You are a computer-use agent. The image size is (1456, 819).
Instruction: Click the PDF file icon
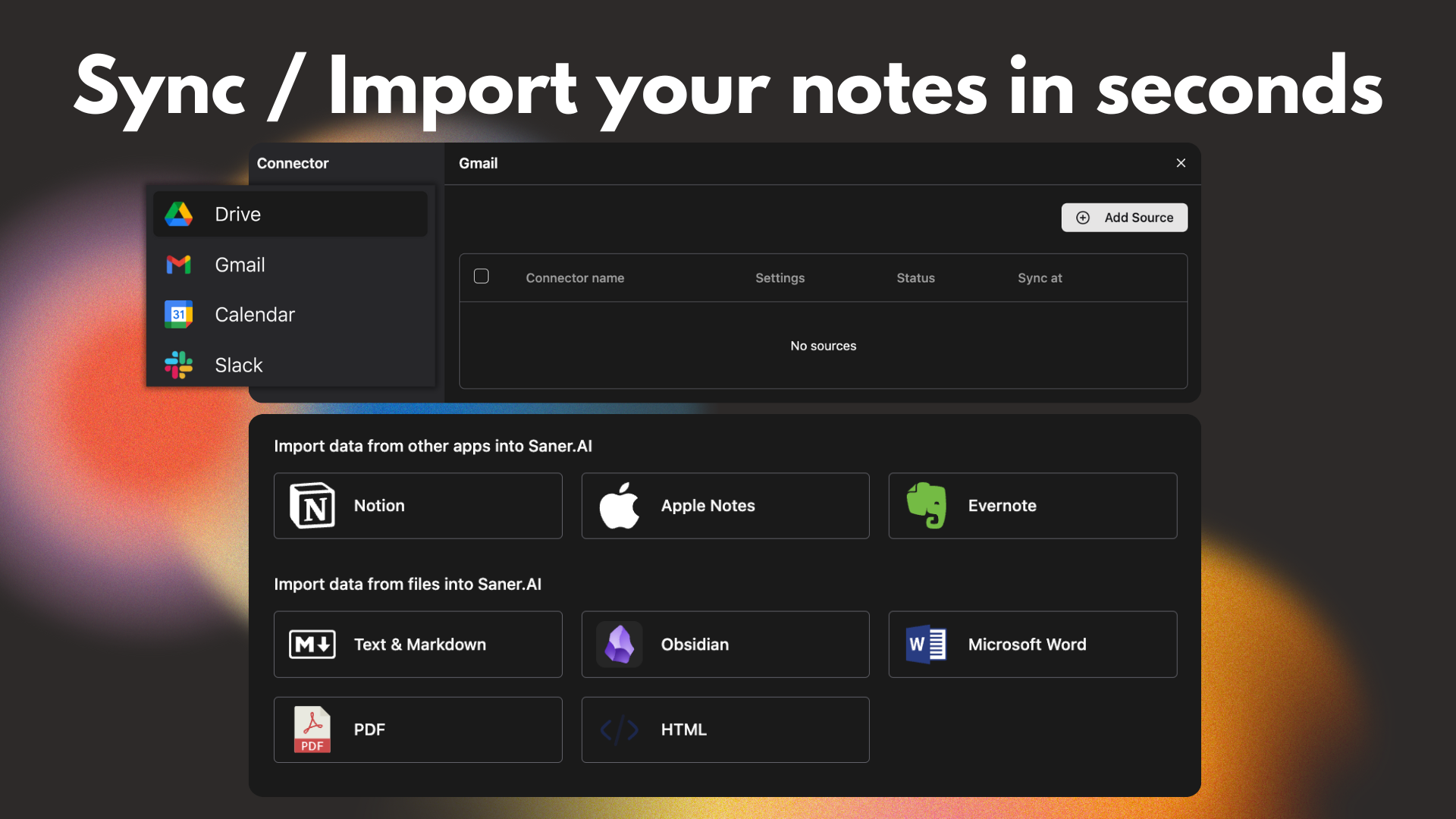312,730
